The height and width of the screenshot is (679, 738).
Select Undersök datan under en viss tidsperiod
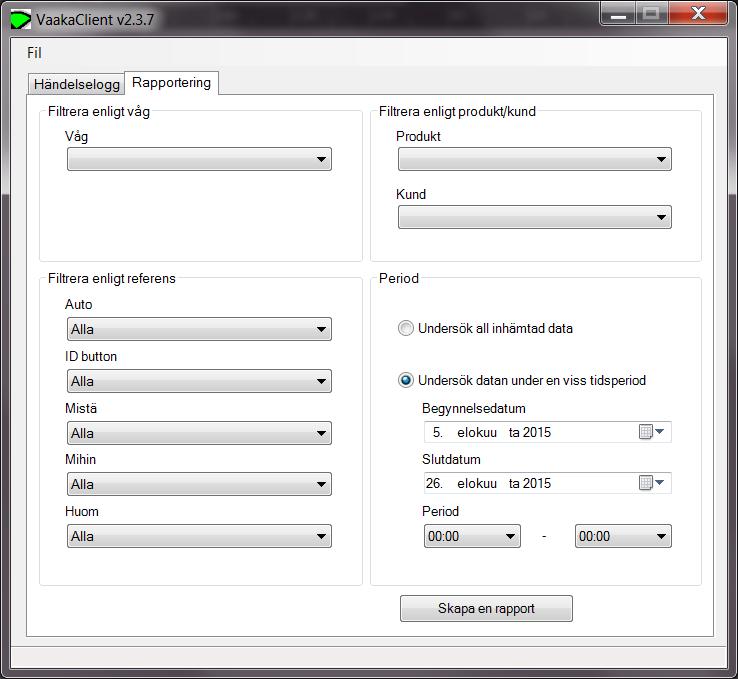click(x=522, y=380)
